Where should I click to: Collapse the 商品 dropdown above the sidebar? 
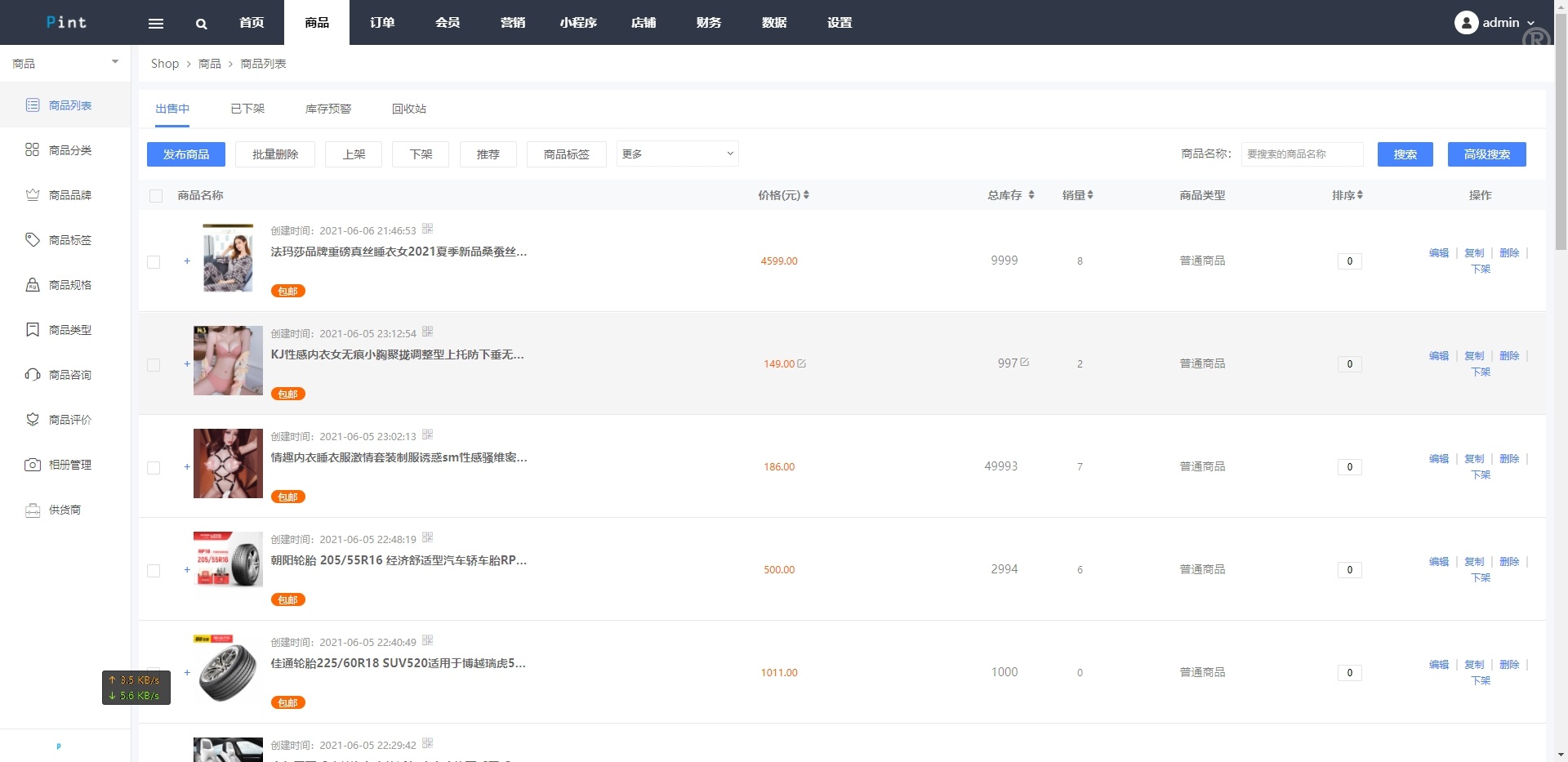coord(114,62)
